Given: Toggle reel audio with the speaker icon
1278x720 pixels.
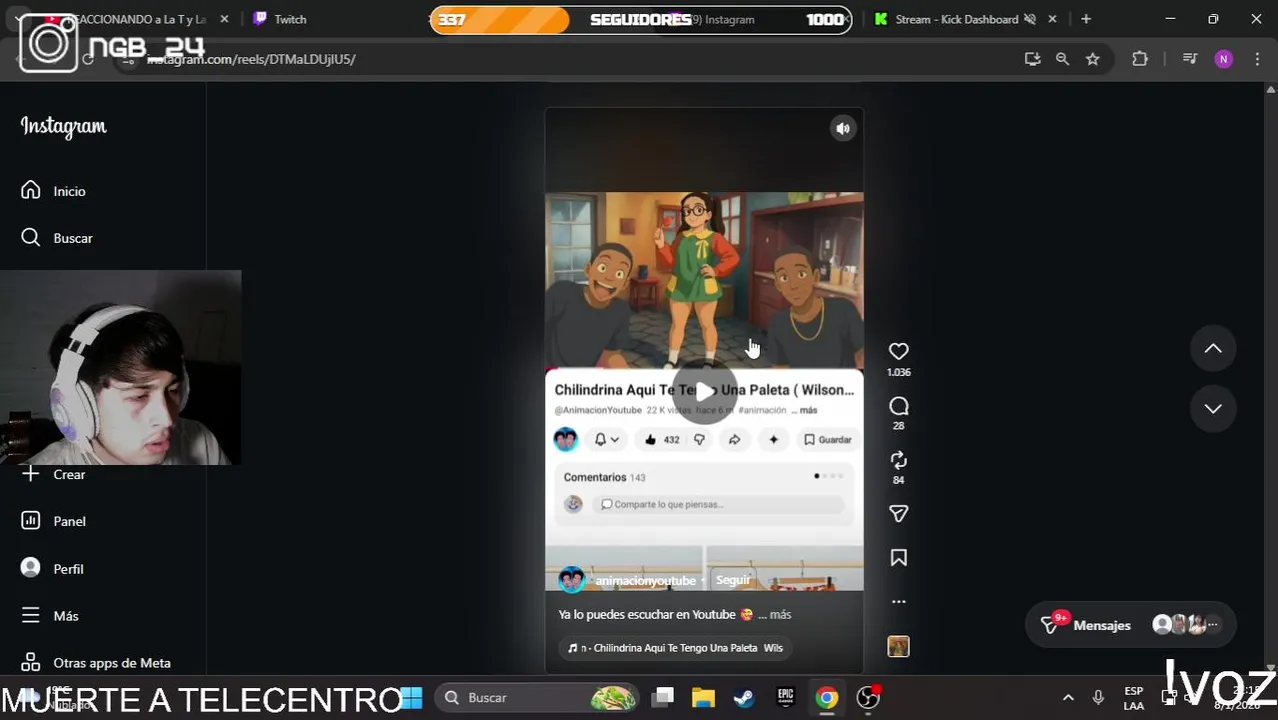Looking at the screenshot, I should (x=843, y=128).
